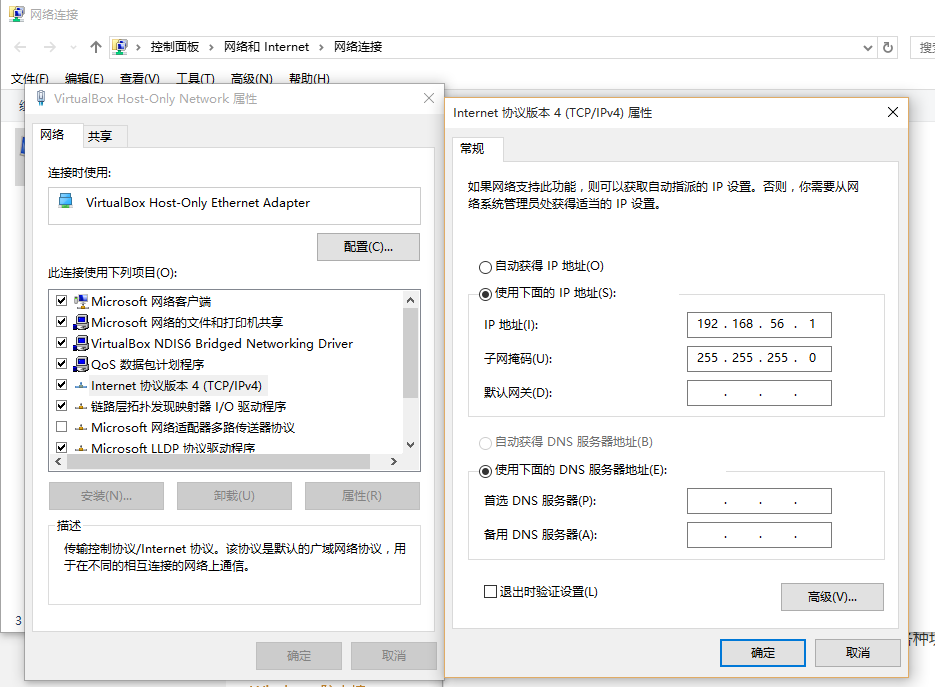Screen dimensions: 935x687
Task: Click inside the 首选 DNS 服务器 input field
Action: (759, 501)
